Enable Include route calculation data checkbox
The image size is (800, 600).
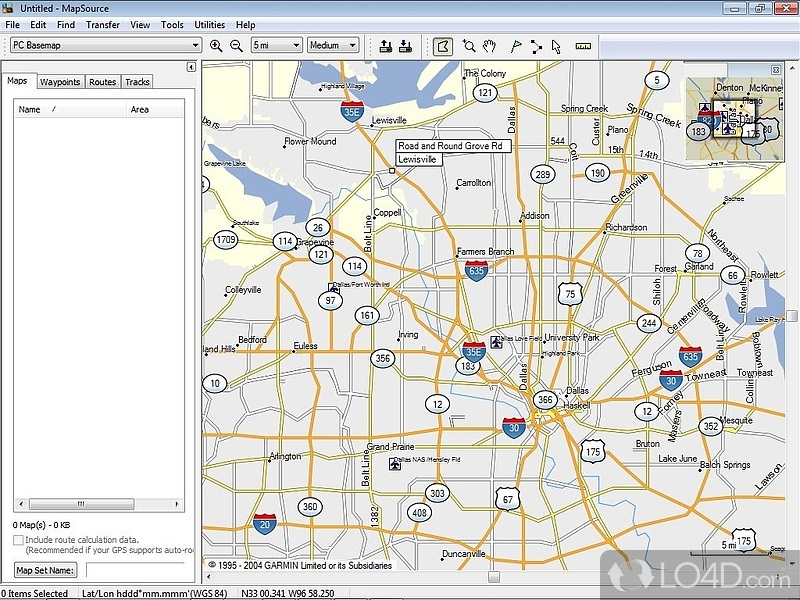pyautogui.click(x=18, y=540)
